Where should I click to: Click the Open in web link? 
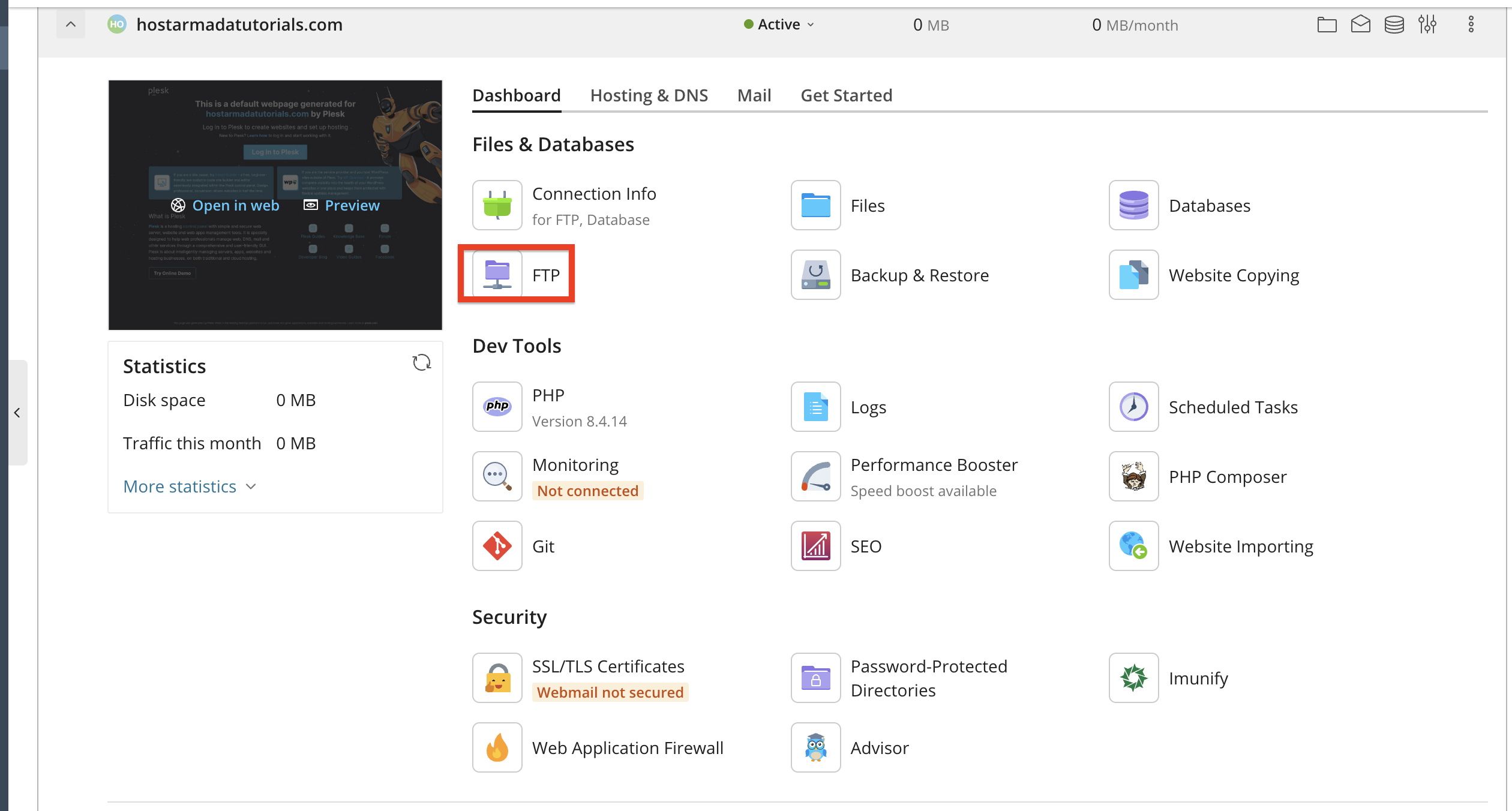click(225, 206)
